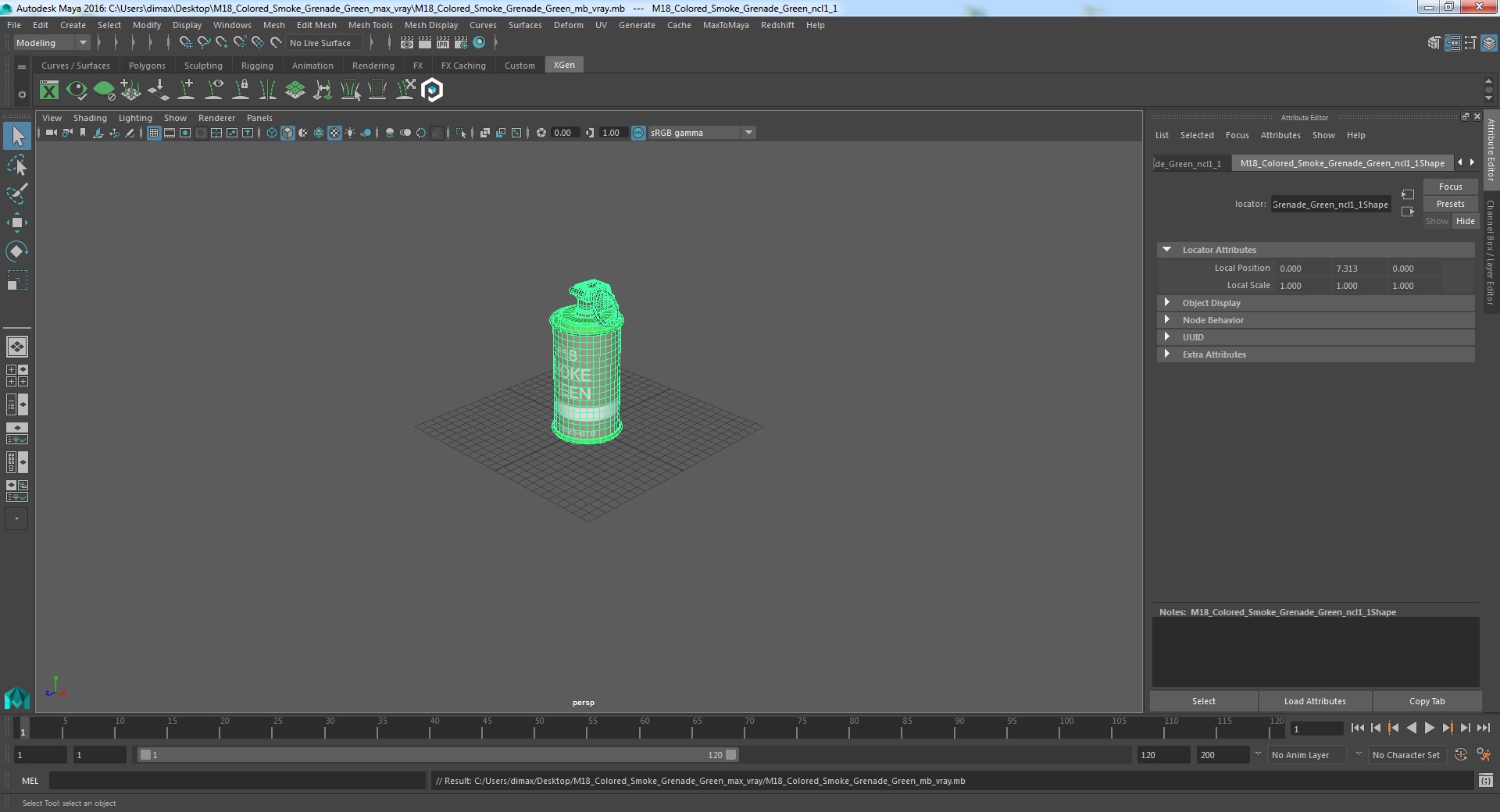Image resolution: width=1500 pixels, height=812 pixels.
Task: Toggle viewport grid display button
Action: point(154,133)
